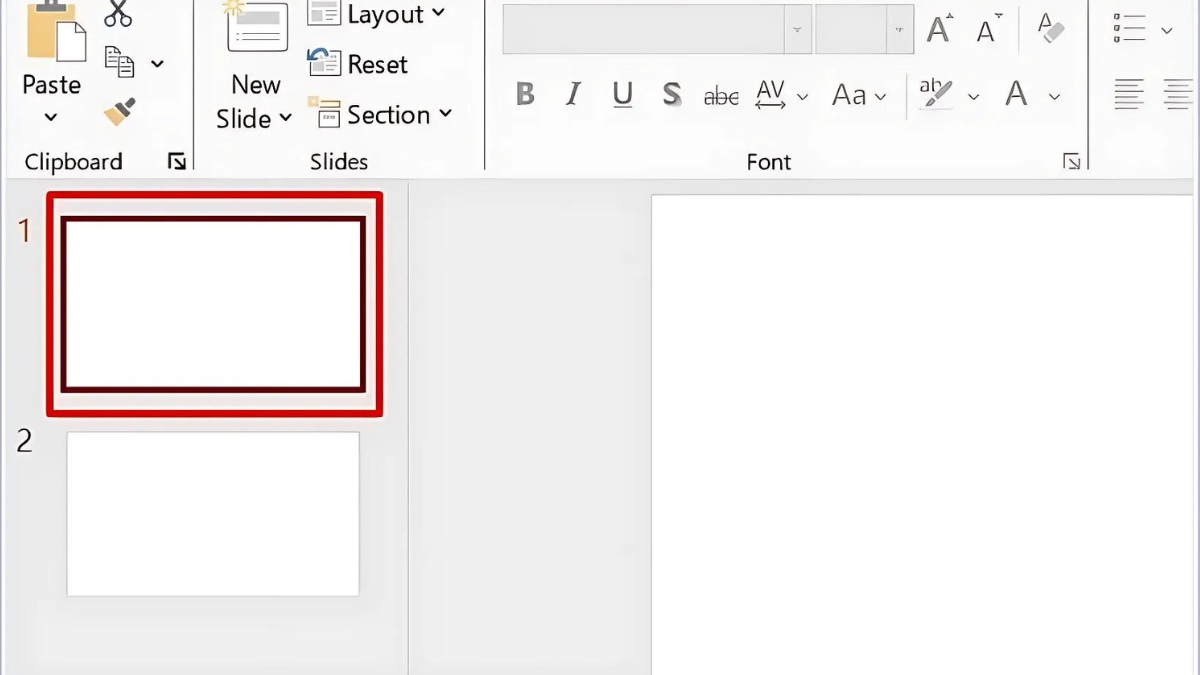Toggle Bold formatting
The width and height of the screenshot is (1200, 675).
pos(525,95)
